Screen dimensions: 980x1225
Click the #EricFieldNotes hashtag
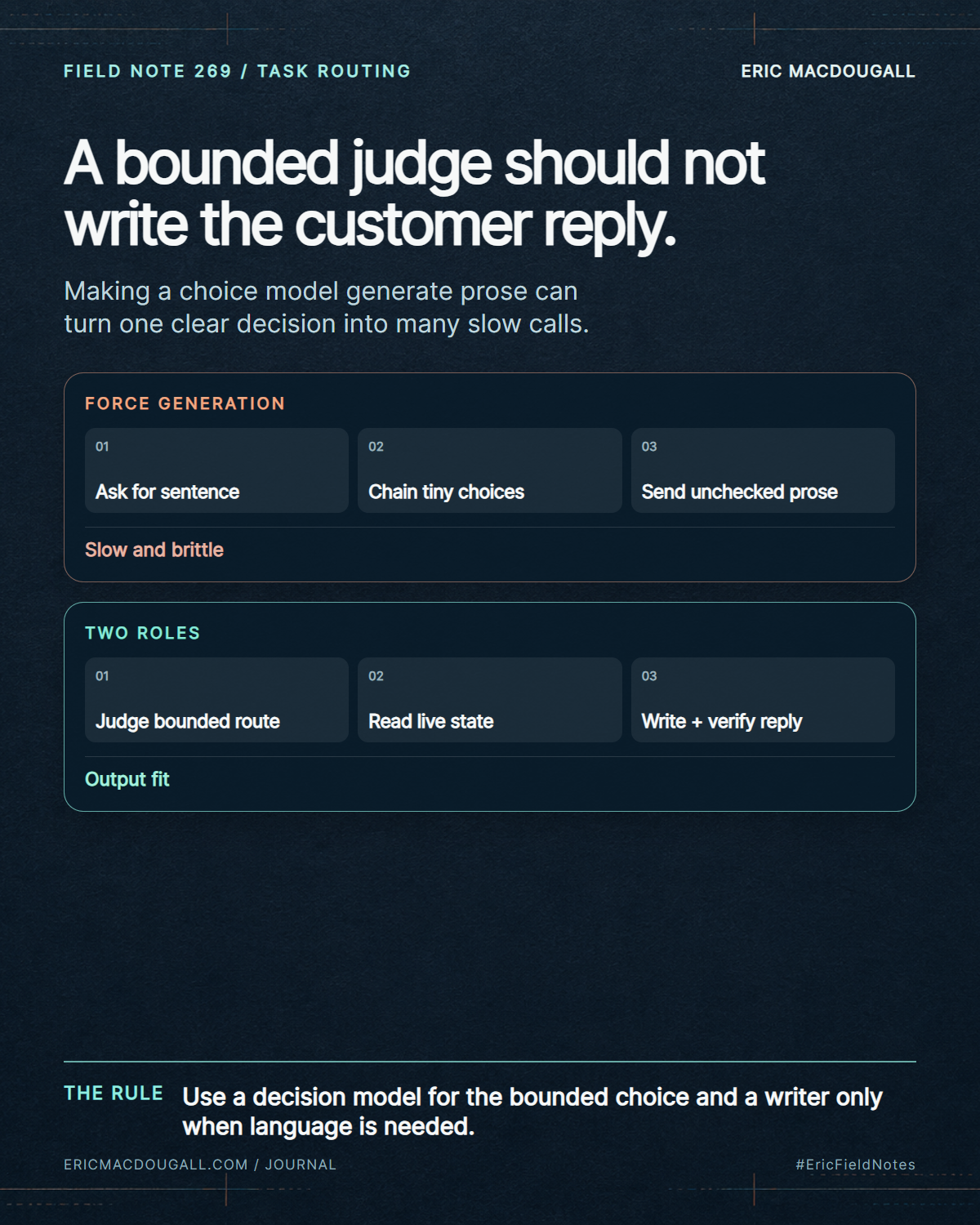pyautogui.click(x=856, y=1165)
